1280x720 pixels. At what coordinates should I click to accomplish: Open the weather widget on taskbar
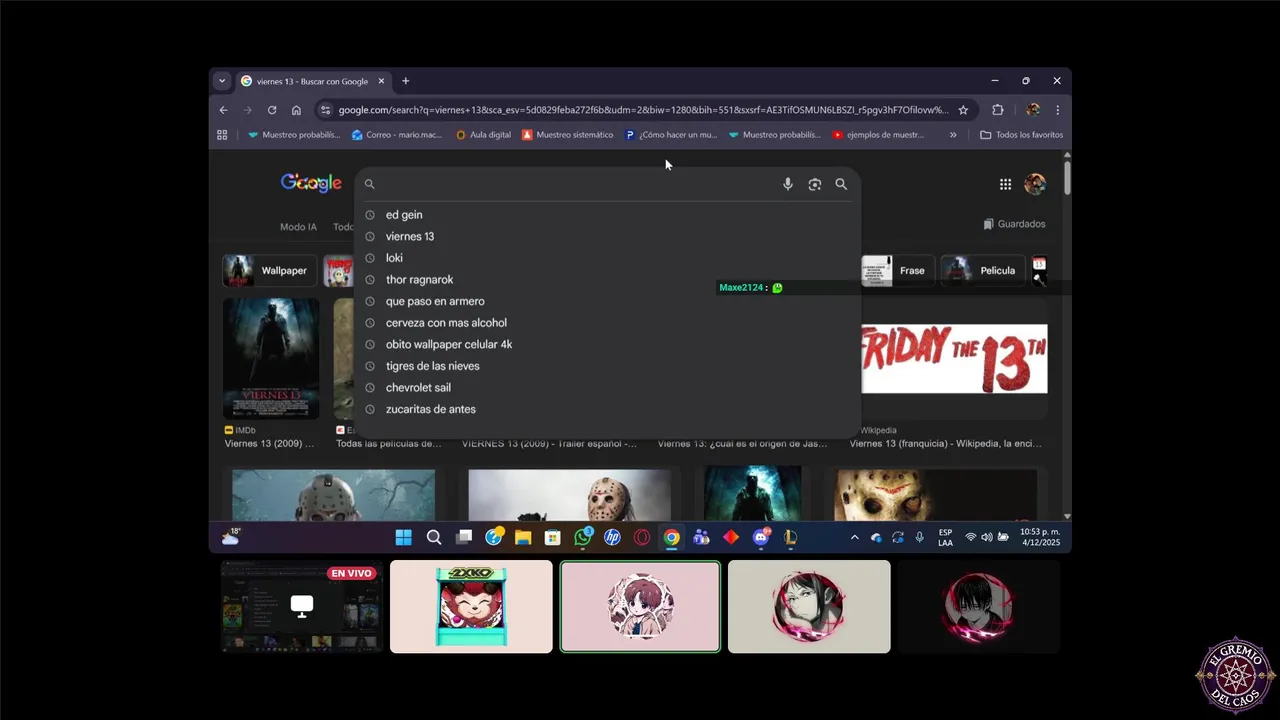[231, 537]
